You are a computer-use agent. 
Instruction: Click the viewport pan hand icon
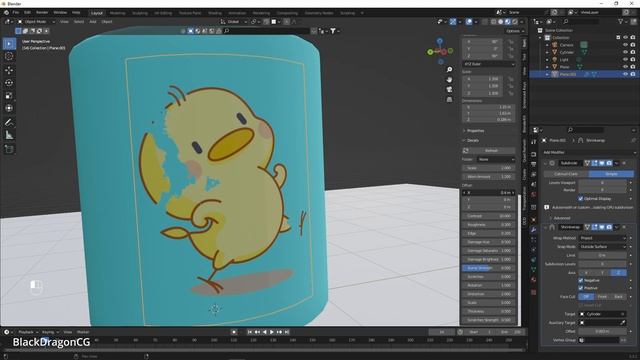pyautogui.click(x=449, y=80)
